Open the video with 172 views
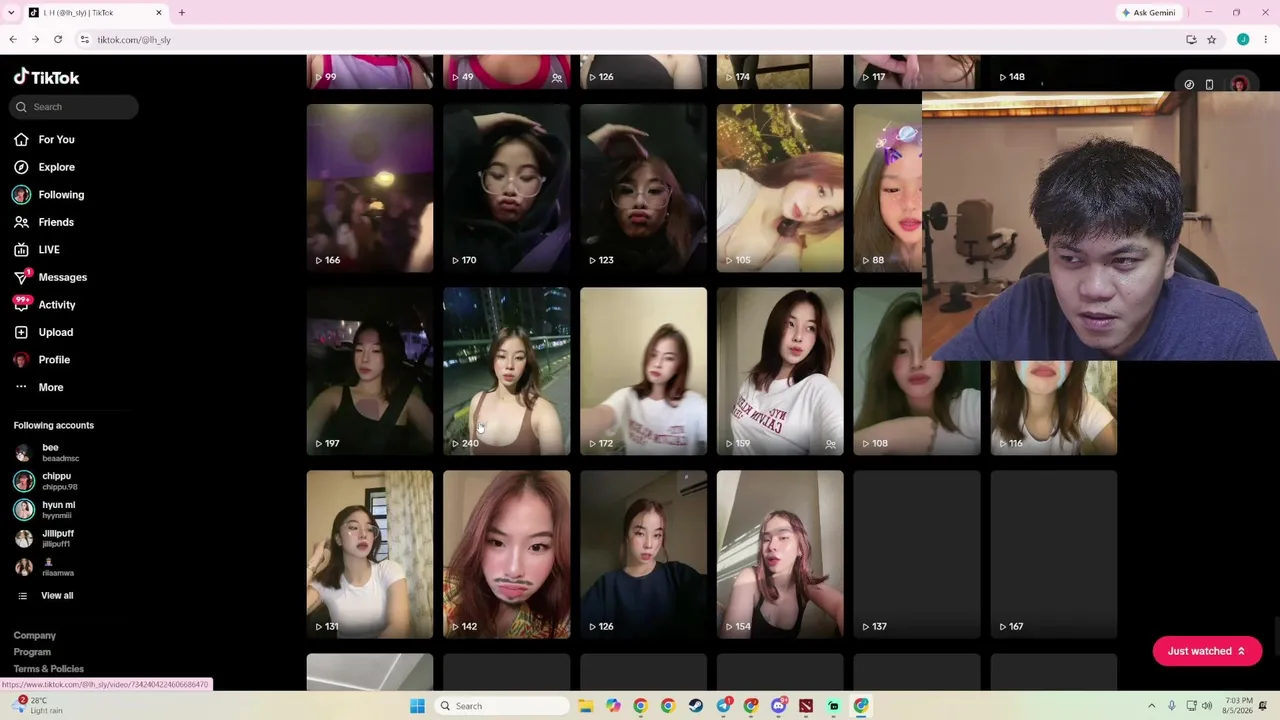1280x720 pixels. [643, 371]
